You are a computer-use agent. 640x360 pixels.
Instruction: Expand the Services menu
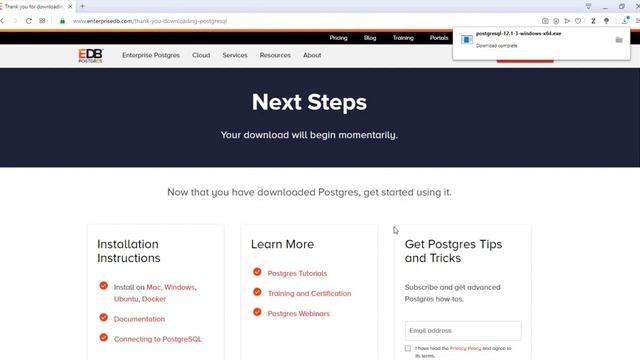pos(235,55)
